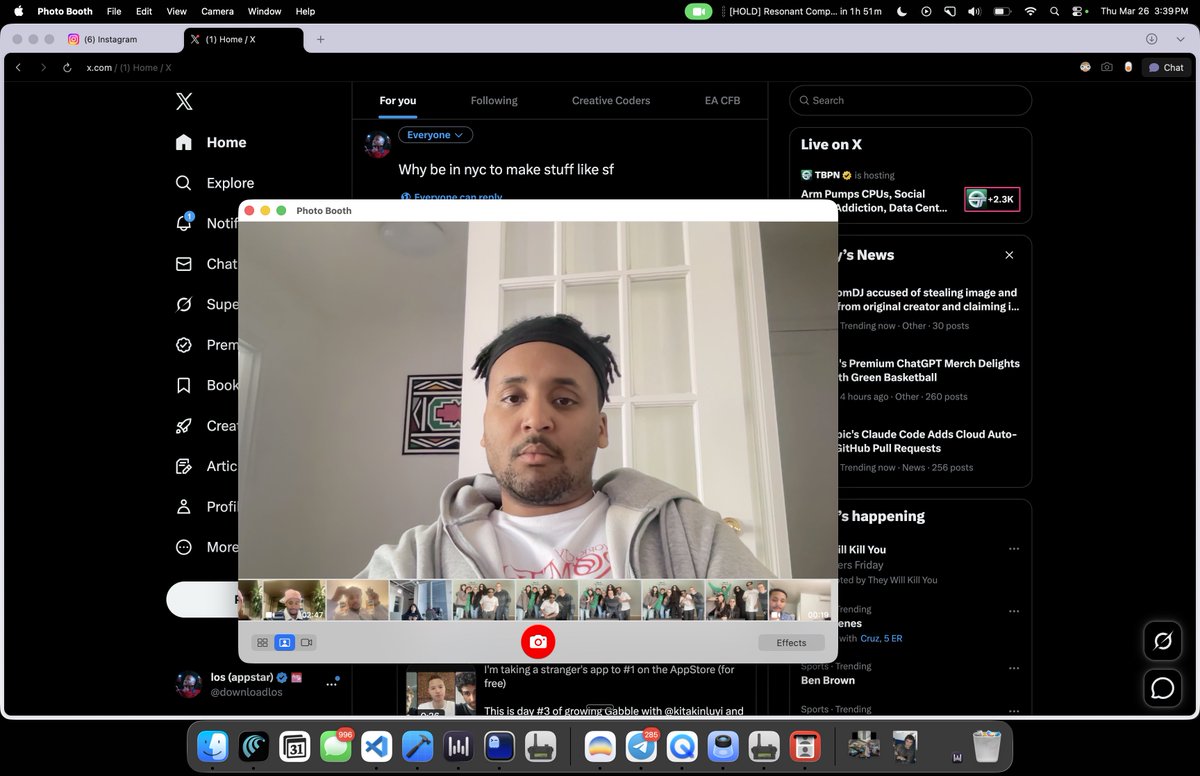The width and height of the screenshot is (1200, 776).
Task: Open the Grok icon in X sidebar
Action: pos(184,304)
